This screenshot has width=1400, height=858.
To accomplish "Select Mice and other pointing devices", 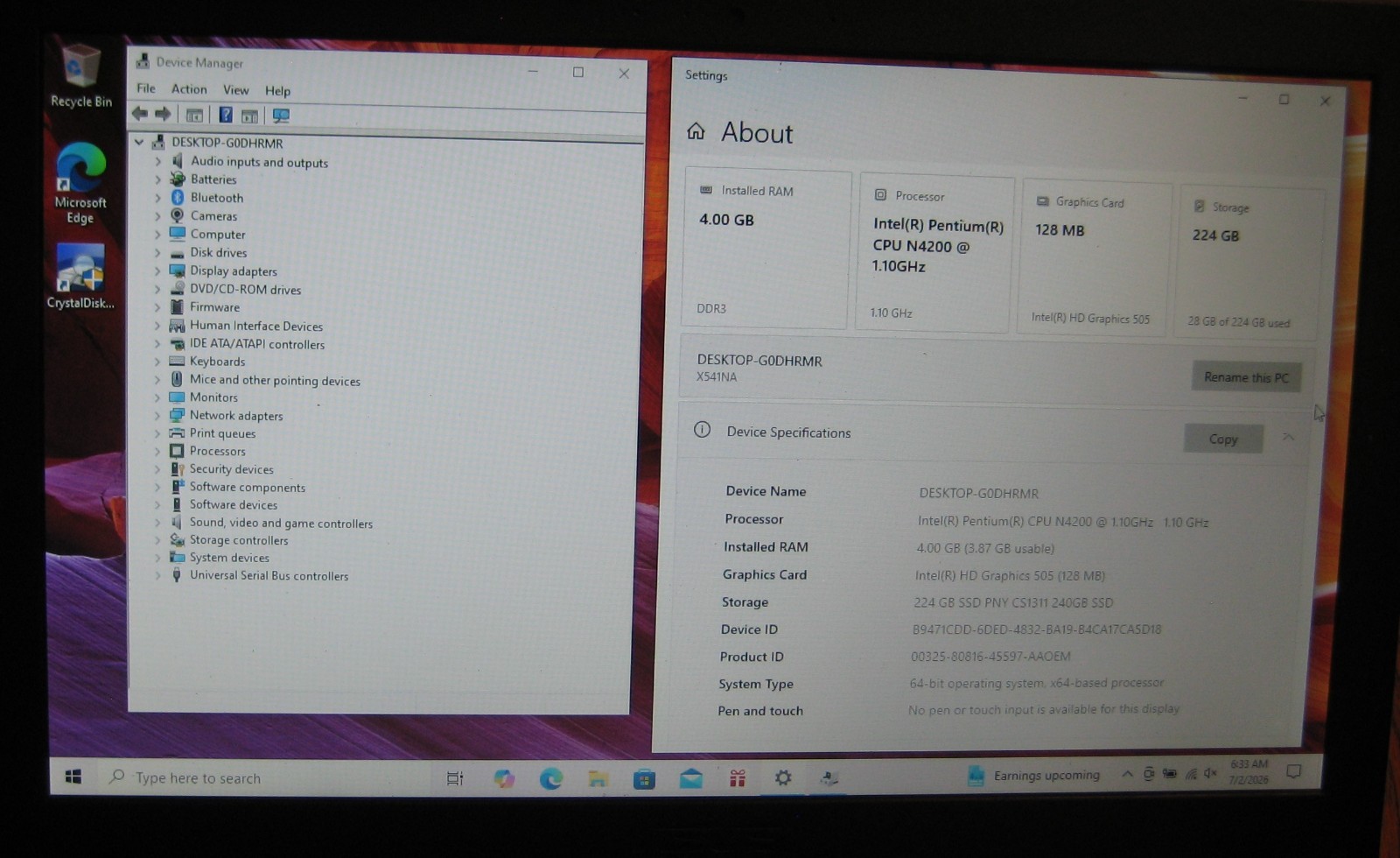I will pos(275,380).
